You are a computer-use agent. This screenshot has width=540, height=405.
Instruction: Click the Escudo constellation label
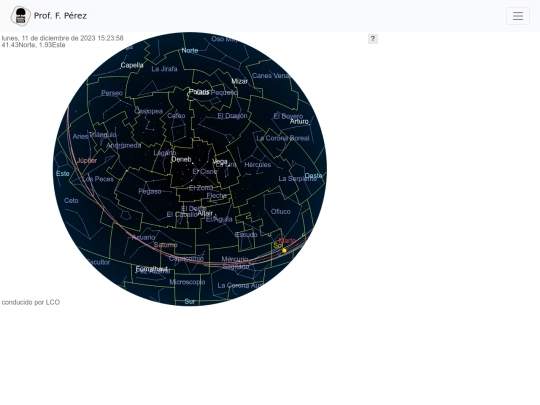[246, 235]
